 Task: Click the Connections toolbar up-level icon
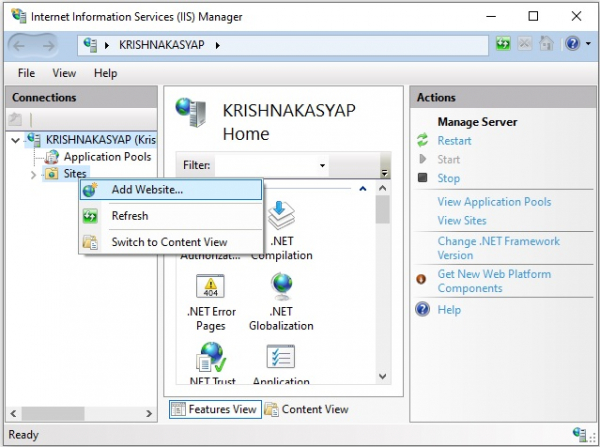point(15,119)
